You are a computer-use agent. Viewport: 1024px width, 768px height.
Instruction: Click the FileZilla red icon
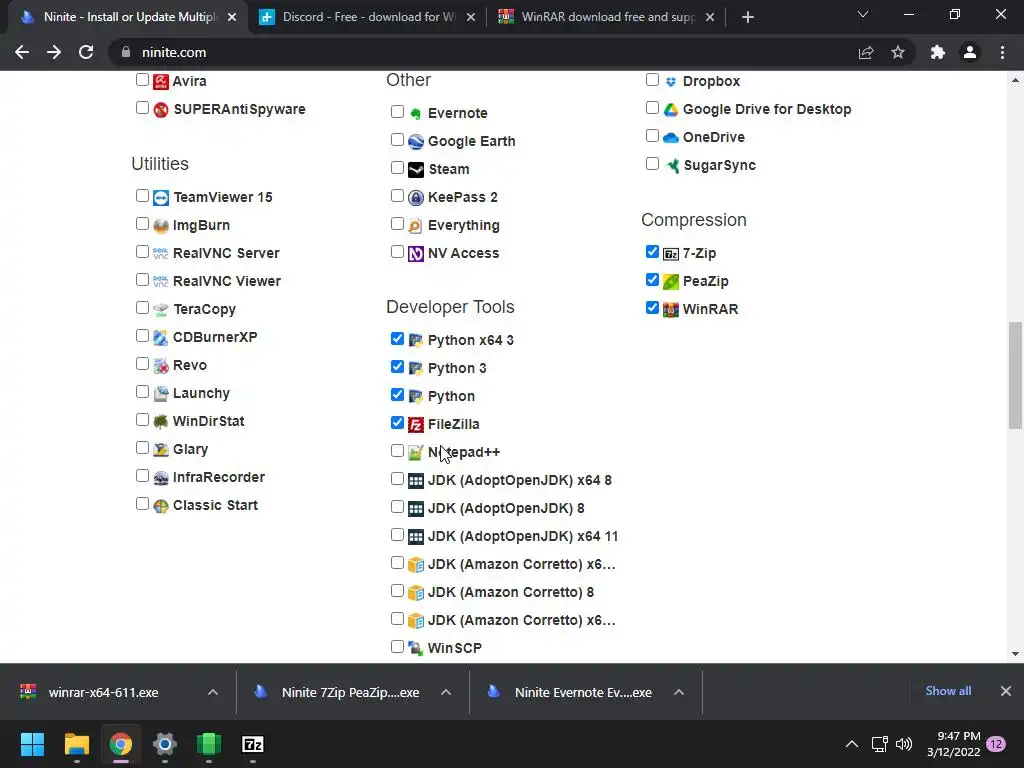(416, 425)
